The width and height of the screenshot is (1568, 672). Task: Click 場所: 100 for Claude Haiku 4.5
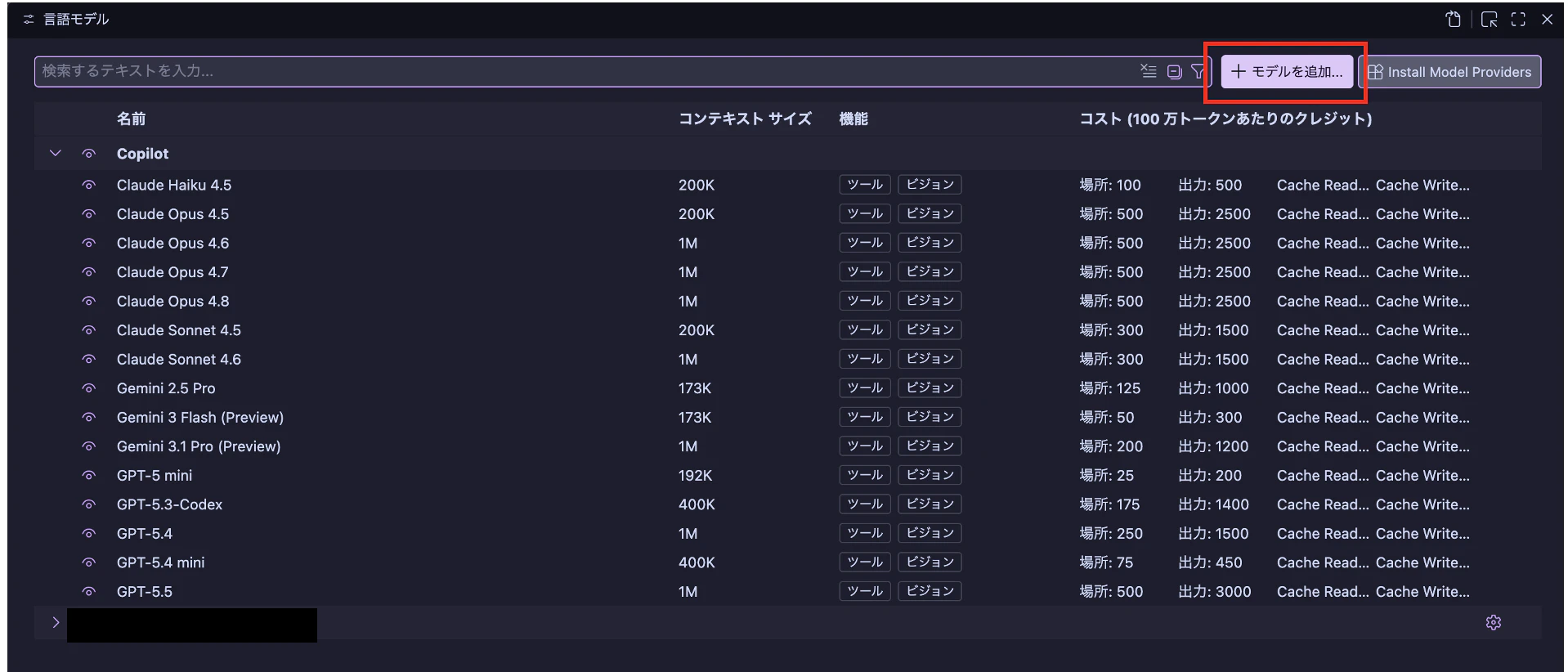click(1110, 185)
